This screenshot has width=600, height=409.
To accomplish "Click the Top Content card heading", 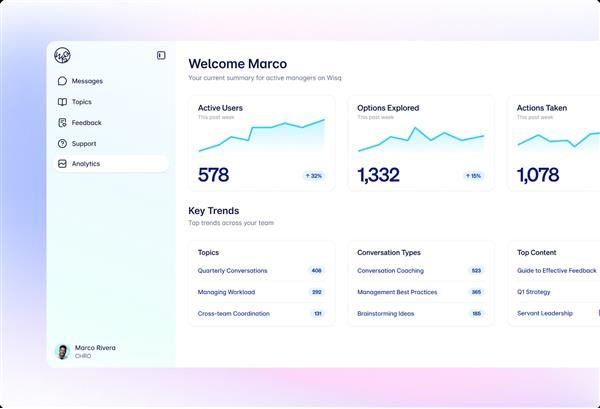I will [x=536, y=253].
